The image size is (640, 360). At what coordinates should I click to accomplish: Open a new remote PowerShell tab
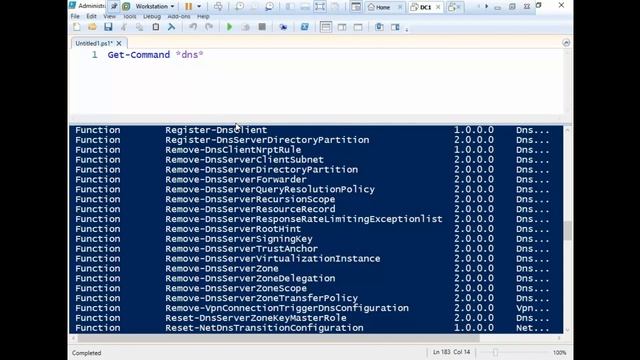tap(283, 27)
